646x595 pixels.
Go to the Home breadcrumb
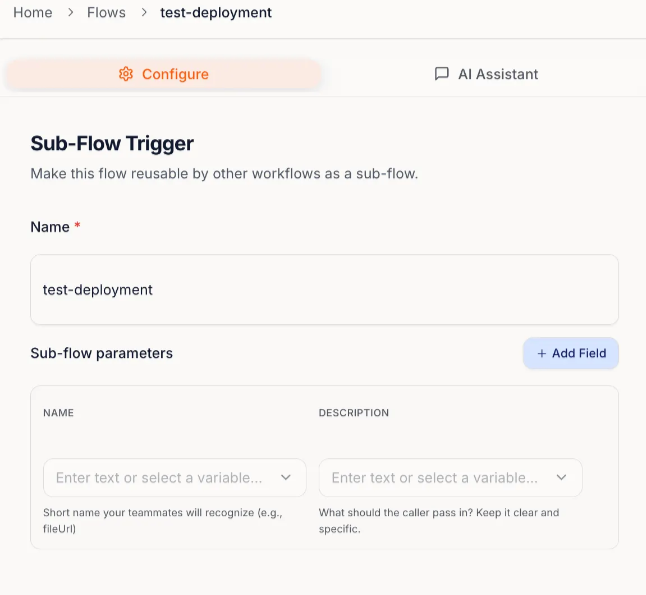[33, 13]
